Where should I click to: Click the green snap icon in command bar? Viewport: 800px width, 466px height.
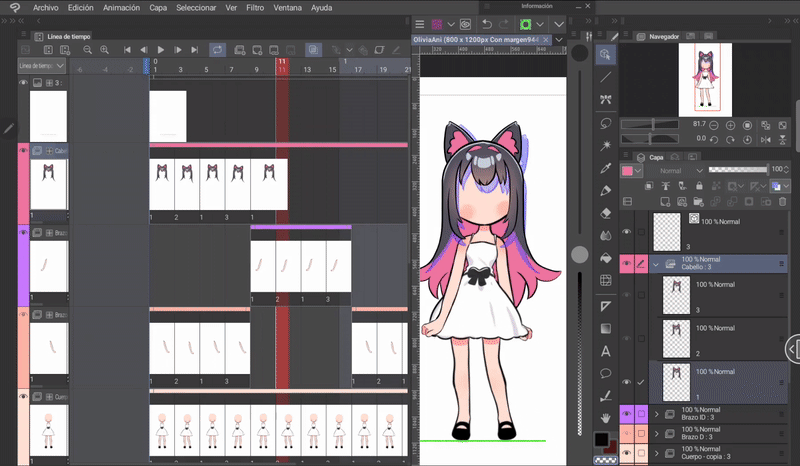tap(525, 24)
